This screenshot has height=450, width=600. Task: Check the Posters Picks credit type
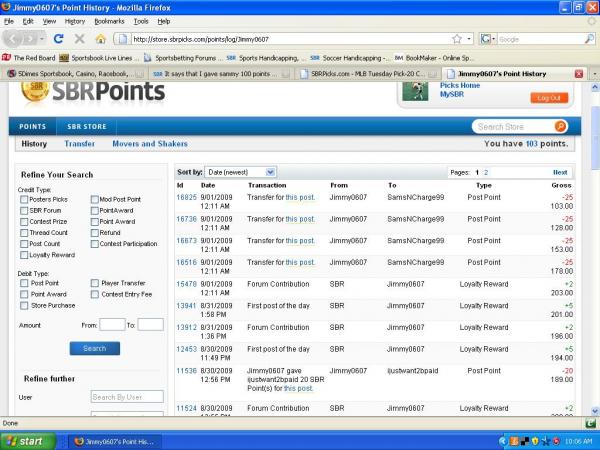[x=24, y=199]
